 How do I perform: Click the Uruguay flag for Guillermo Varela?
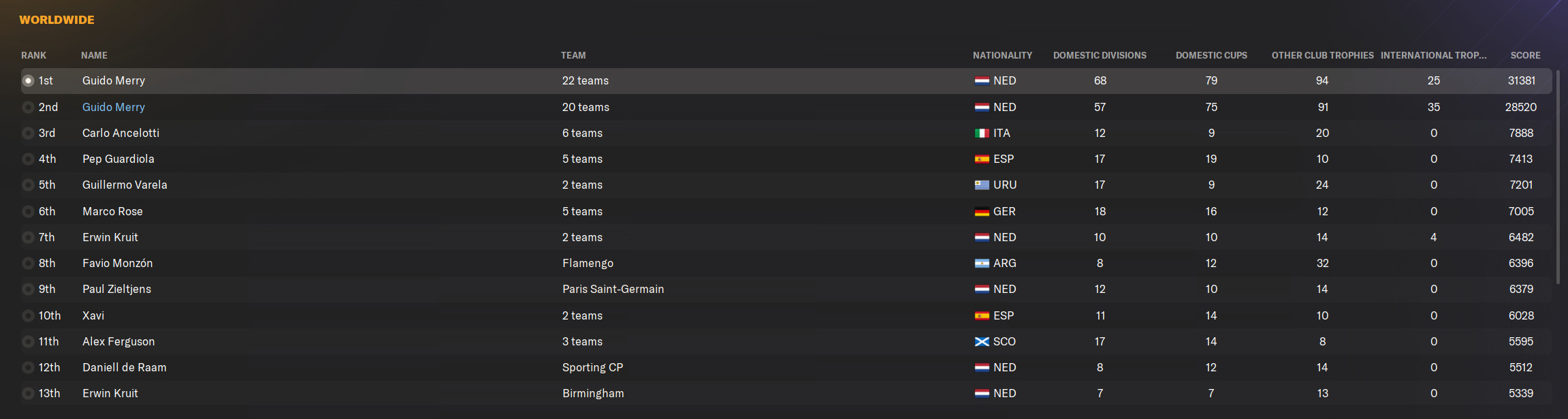coord(981,185)
